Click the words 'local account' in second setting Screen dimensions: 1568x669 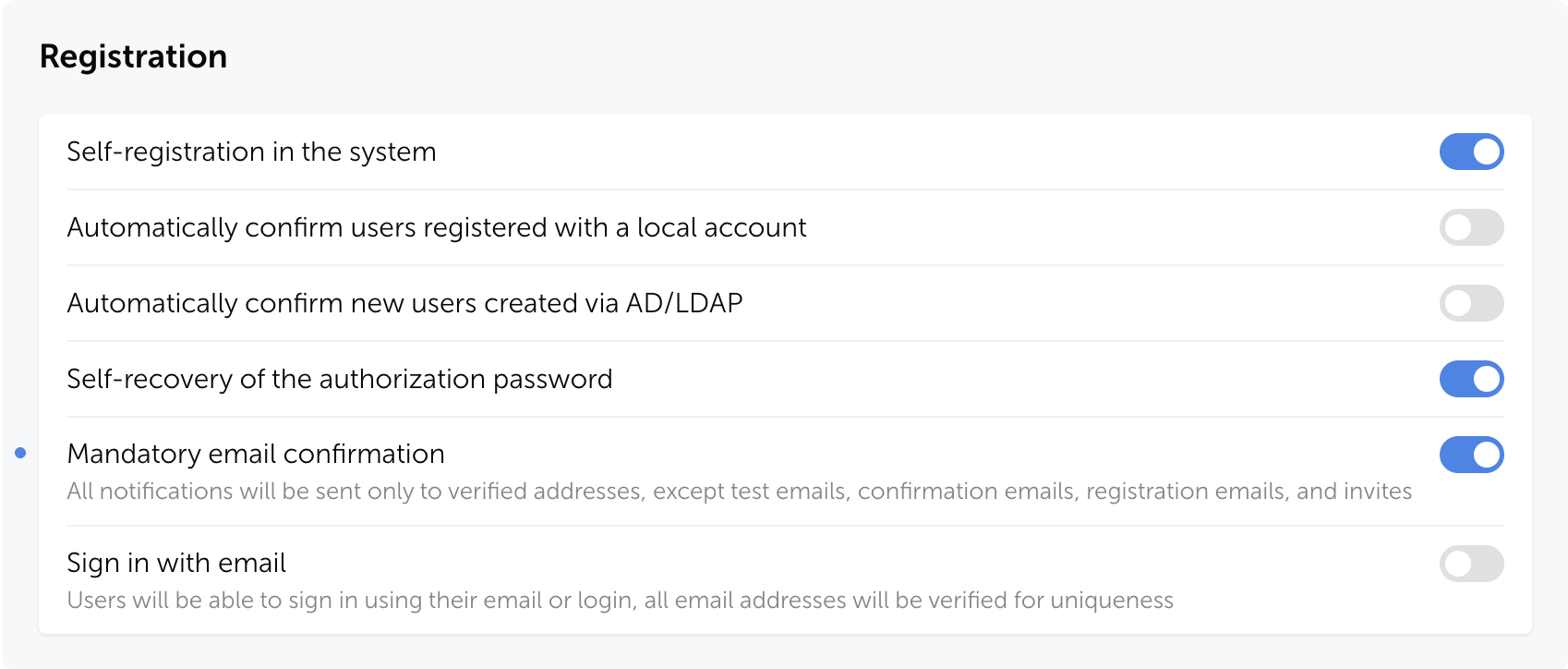click(x=721, y=227)
